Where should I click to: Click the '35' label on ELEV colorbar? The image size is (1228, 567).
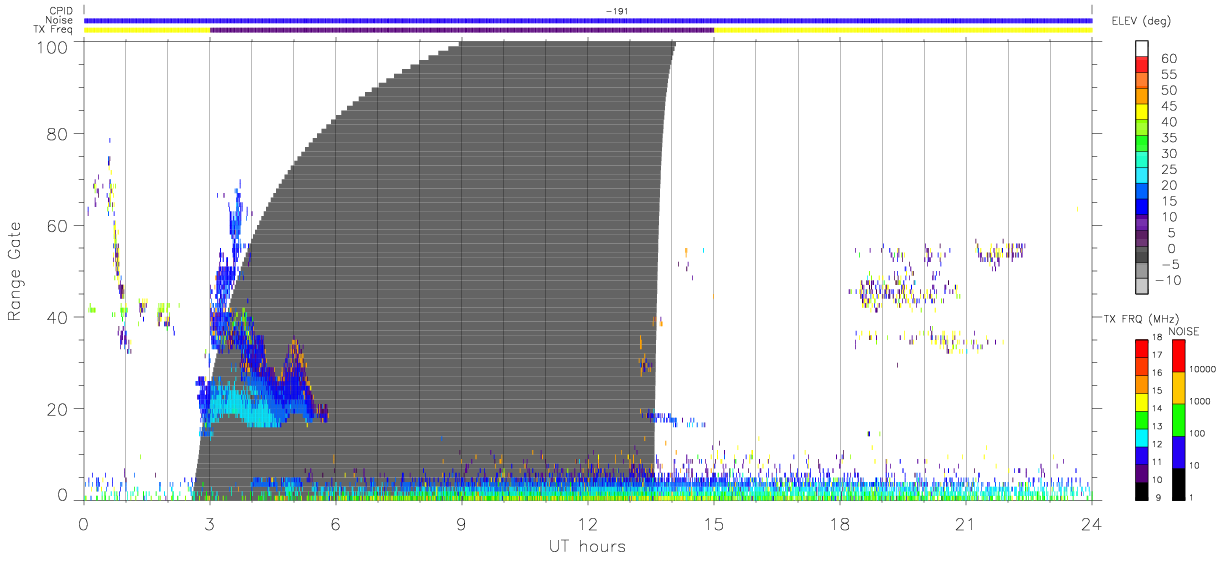(1169, 138)
